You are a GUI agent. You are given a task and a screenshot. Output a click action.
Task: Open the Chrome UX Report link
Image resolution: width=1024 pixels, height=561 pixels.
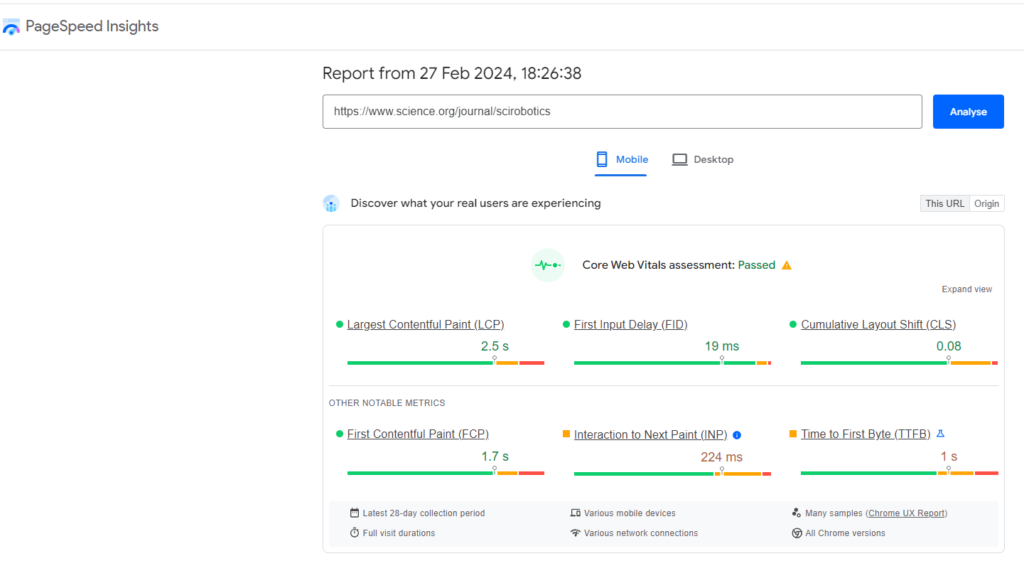click(906, 513)
